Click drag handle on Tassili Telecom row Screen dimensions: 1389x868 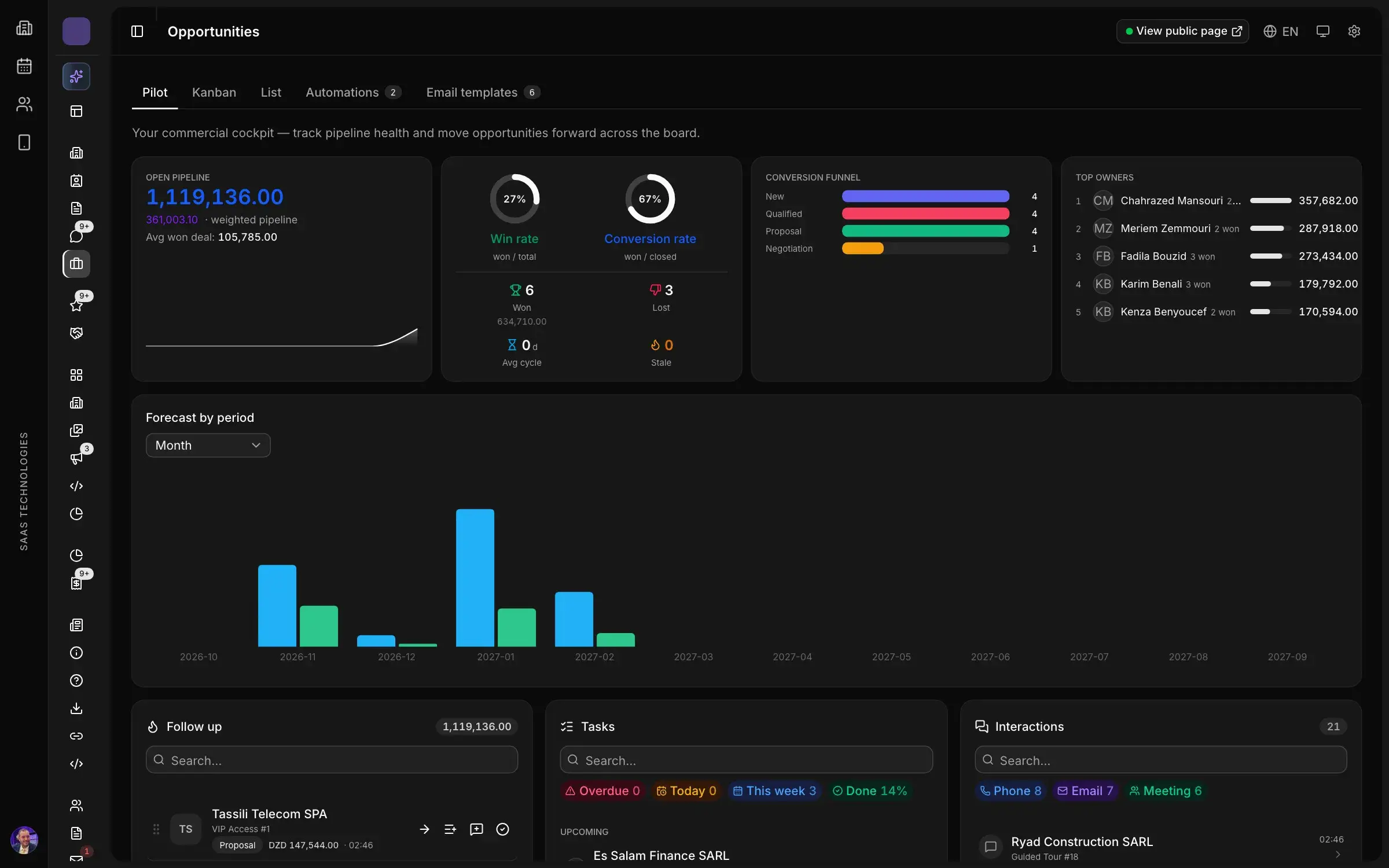click(x=156, y=829)
